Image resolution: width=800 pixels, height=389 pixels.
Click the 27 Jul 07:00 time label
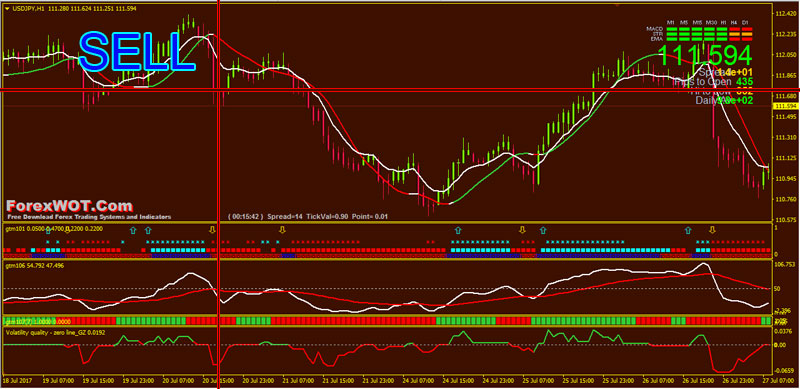(780, 381)
